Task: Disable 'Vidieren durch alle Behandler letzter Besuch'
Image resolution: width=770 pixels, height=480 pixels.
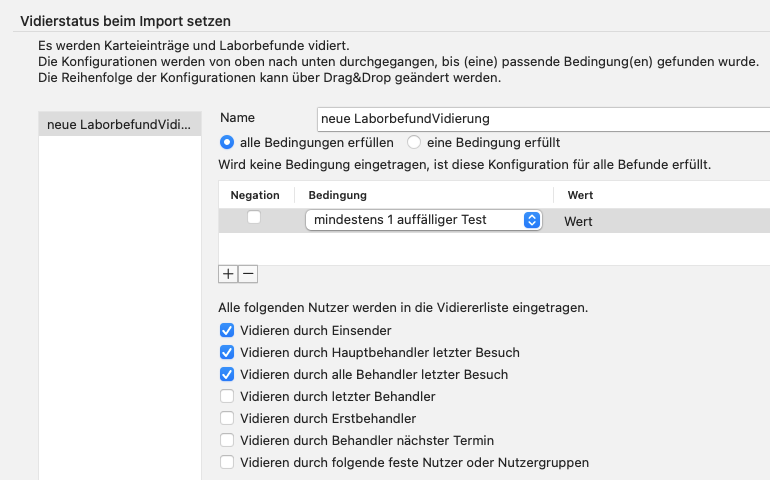Action: pyautogui.click(x=227, y=374)
